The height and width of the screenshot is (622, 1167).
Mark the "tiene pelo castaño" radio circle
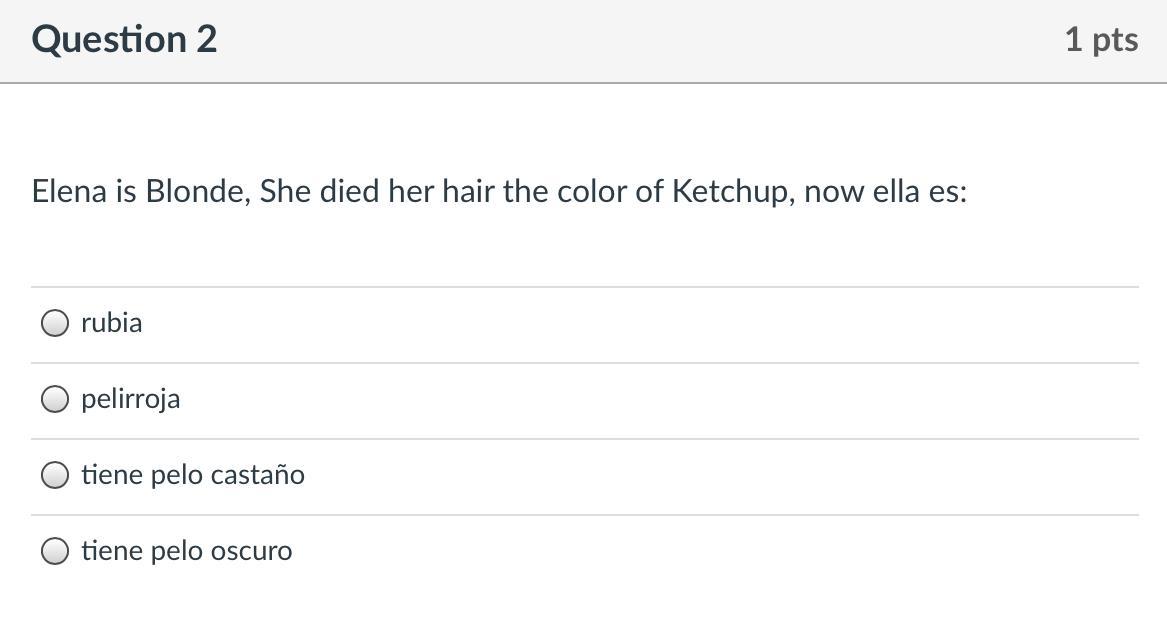point(55,475)
